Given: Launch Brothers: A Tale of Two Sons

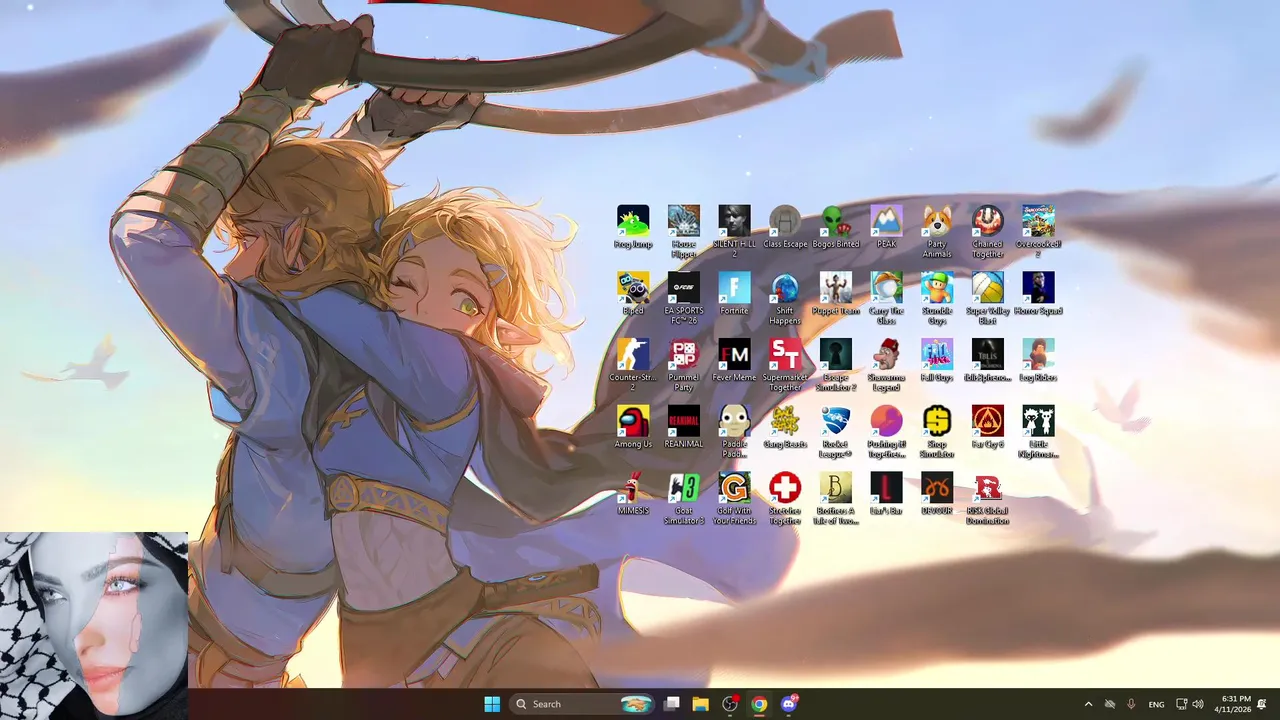Looking at the screenshot, I should [836, 500].
